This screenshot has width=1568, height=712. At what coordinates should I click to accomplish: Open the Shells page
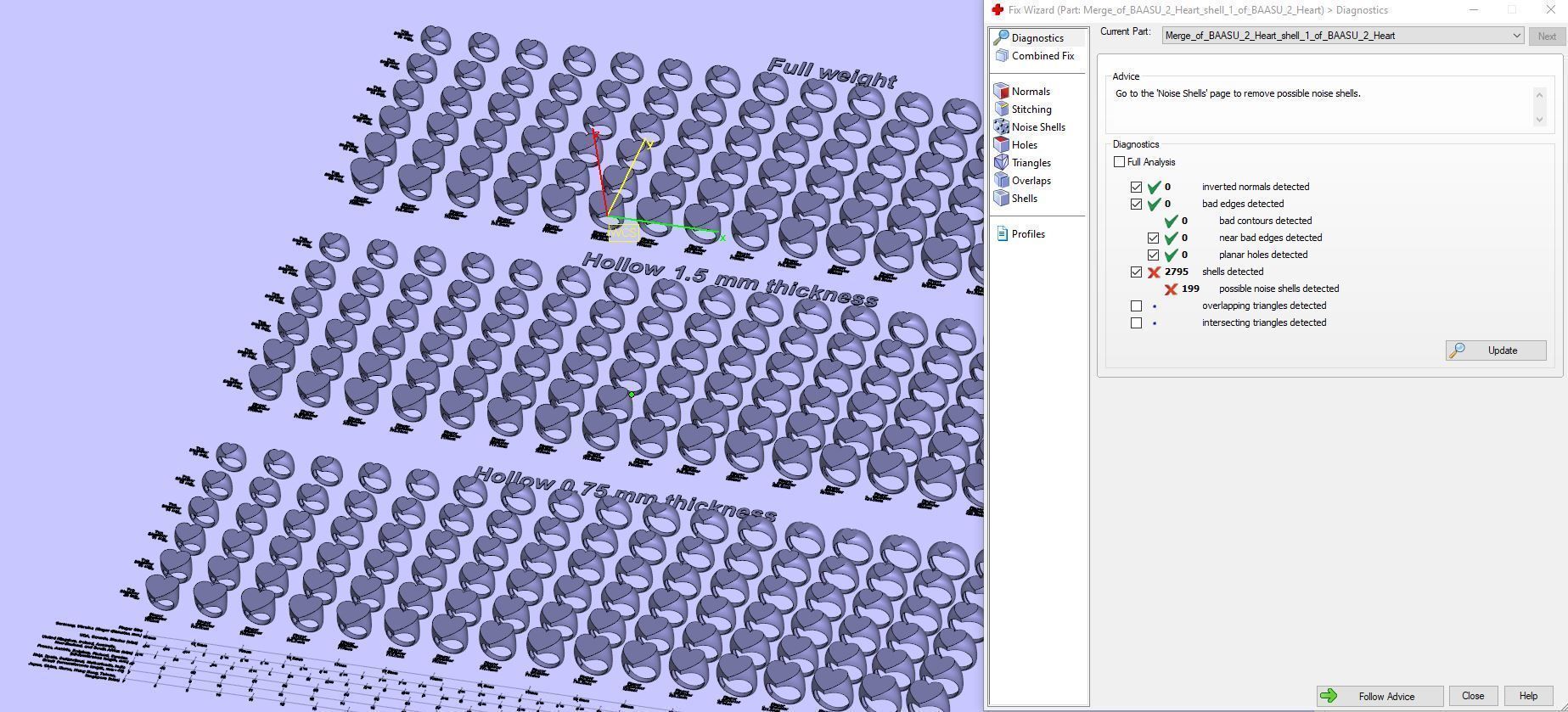[x=1024, y=199]
